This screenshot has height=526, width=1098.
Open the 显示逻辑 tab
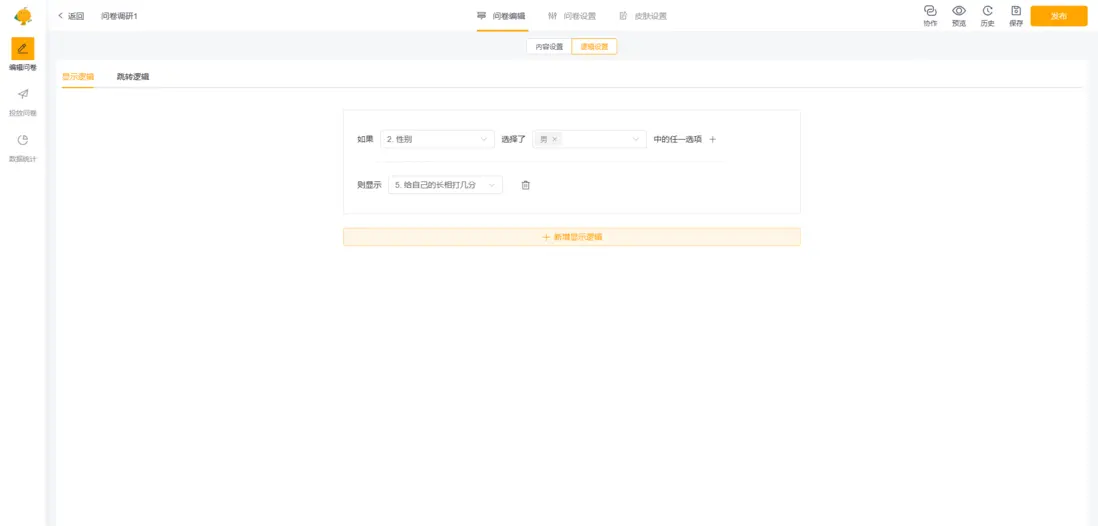click(x=78, y=77)
